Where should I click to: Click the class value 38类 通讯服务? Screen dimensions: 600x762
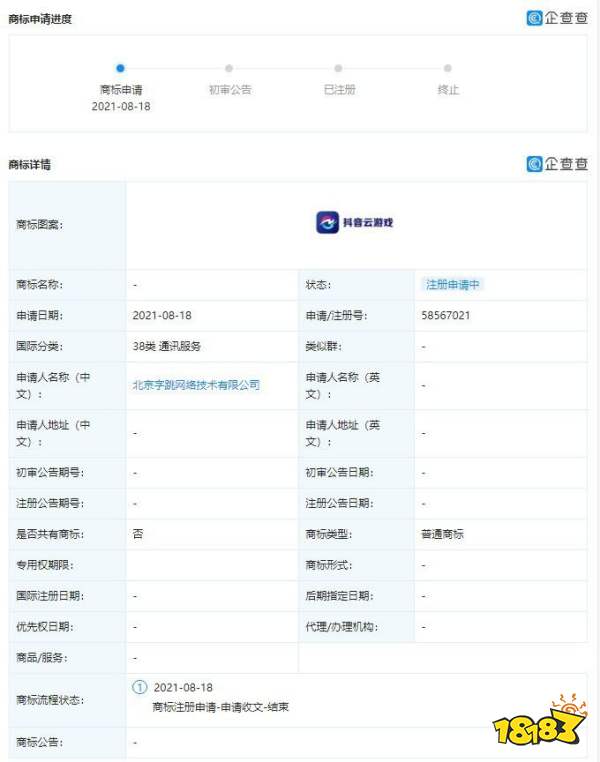(x=167, y=346)
